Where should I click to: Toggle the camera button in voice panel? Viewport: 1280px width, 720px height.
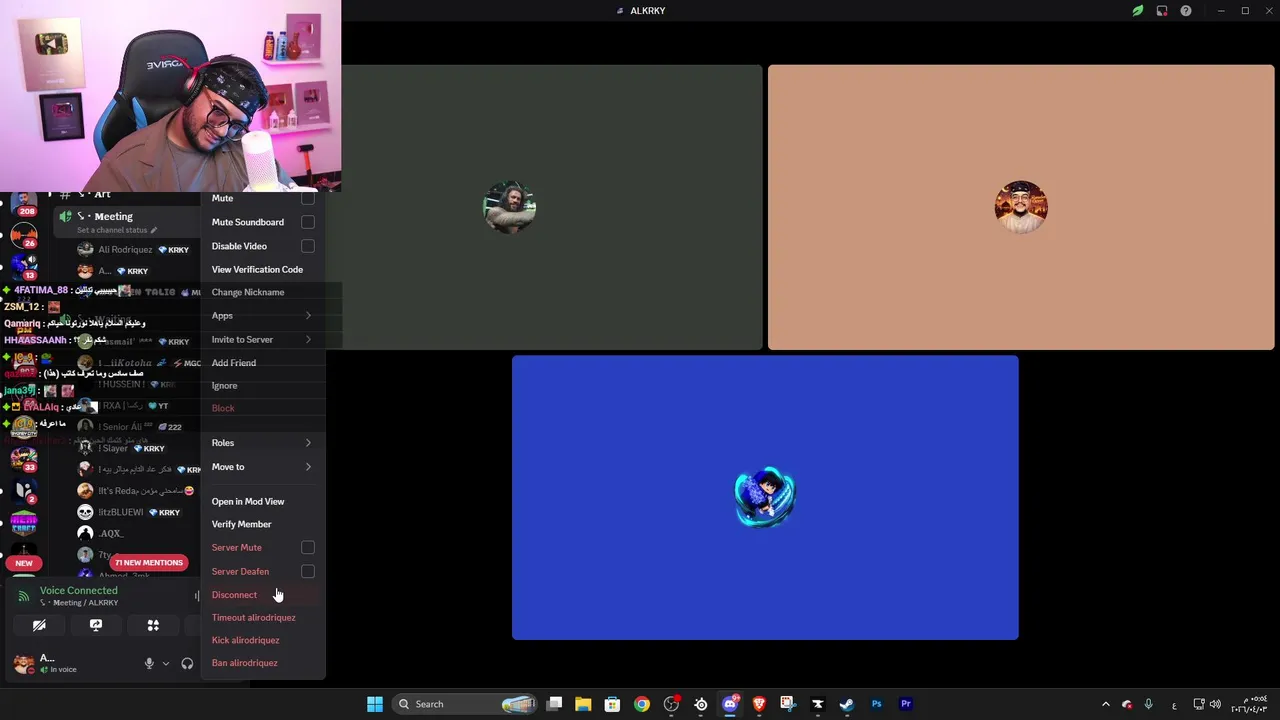39,625
